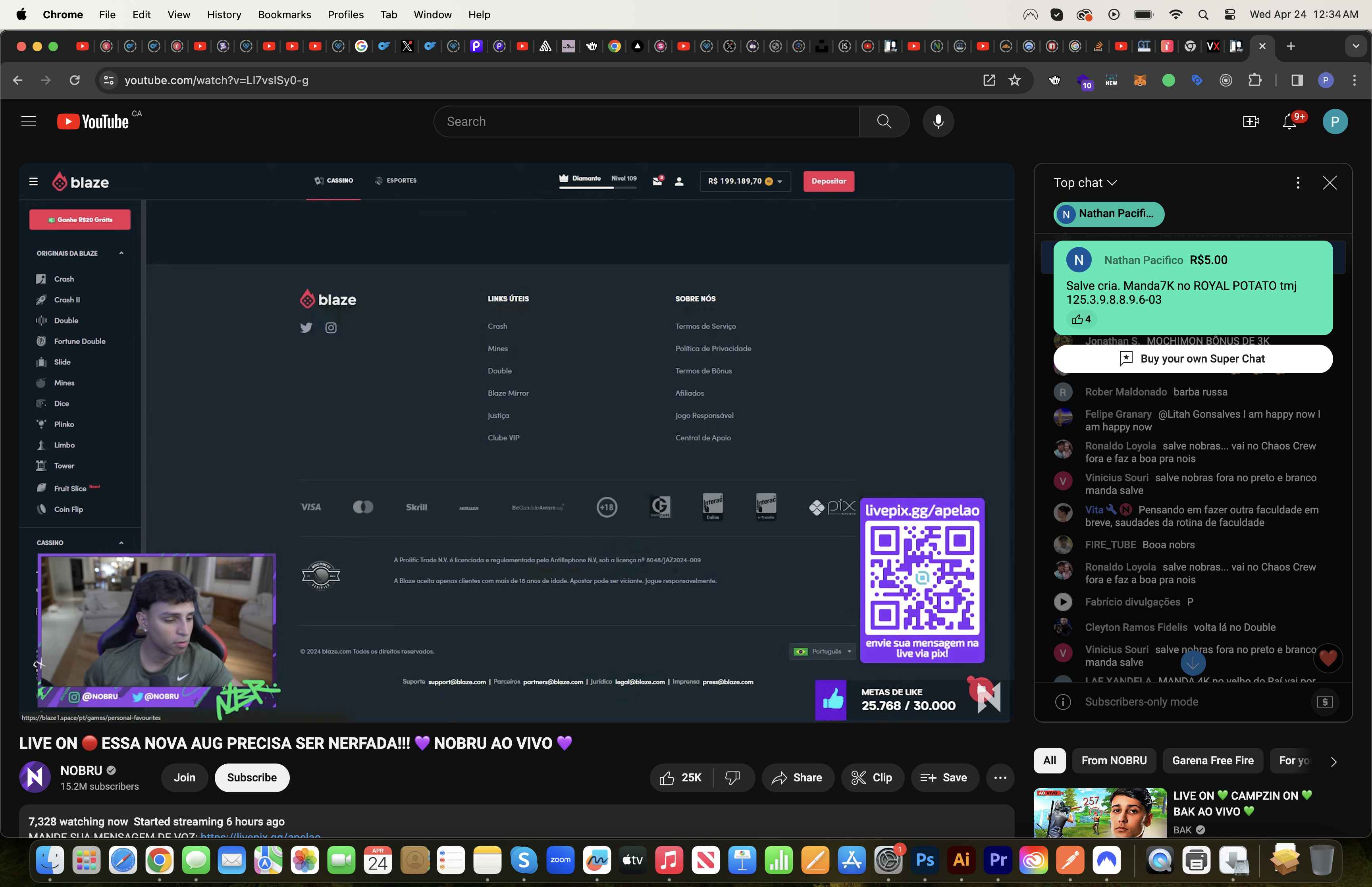Open page in app icon in address bar
Viewport: 1372px width, 887px height.
989,80
